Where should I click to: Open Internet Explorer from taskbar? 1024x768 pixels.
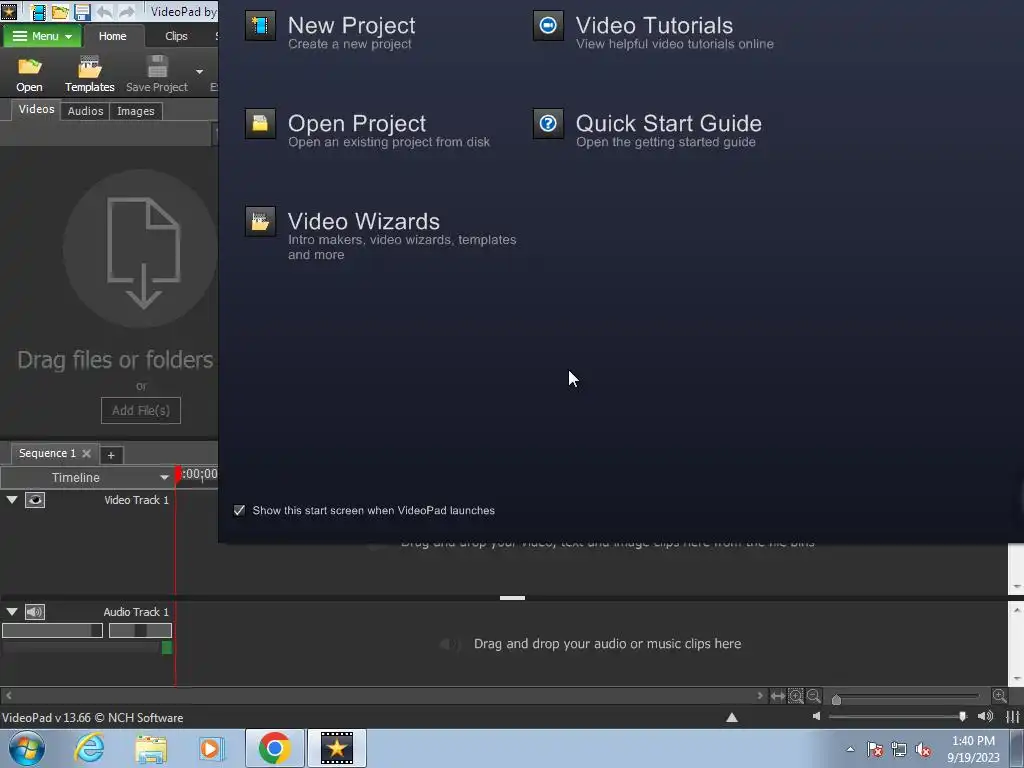coord(89,748)
